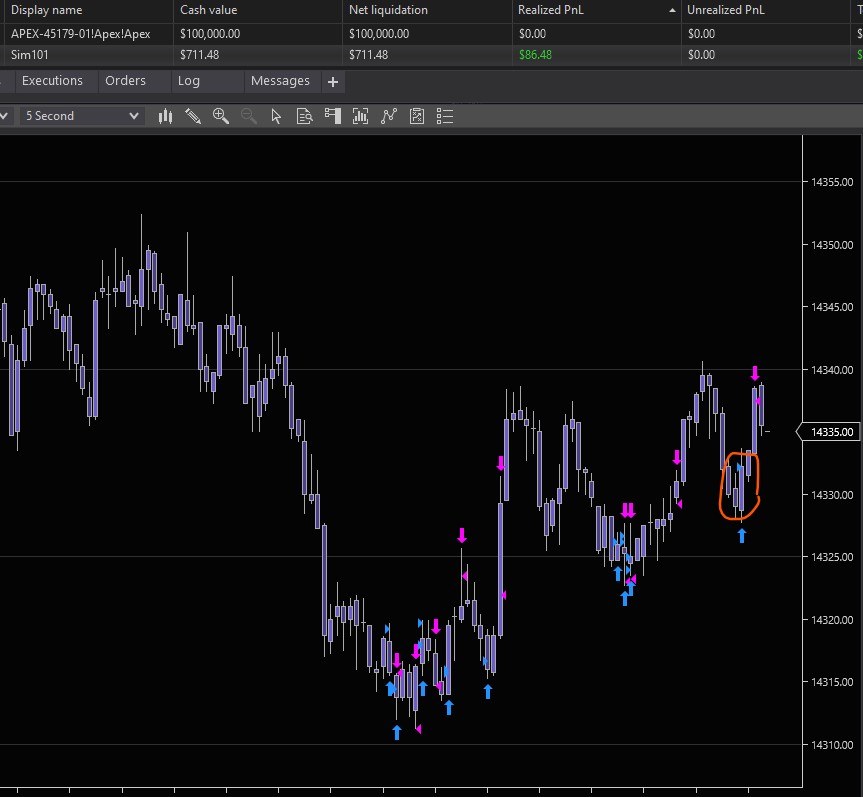Click the zoom in magnifier

(x=221, y=116)
